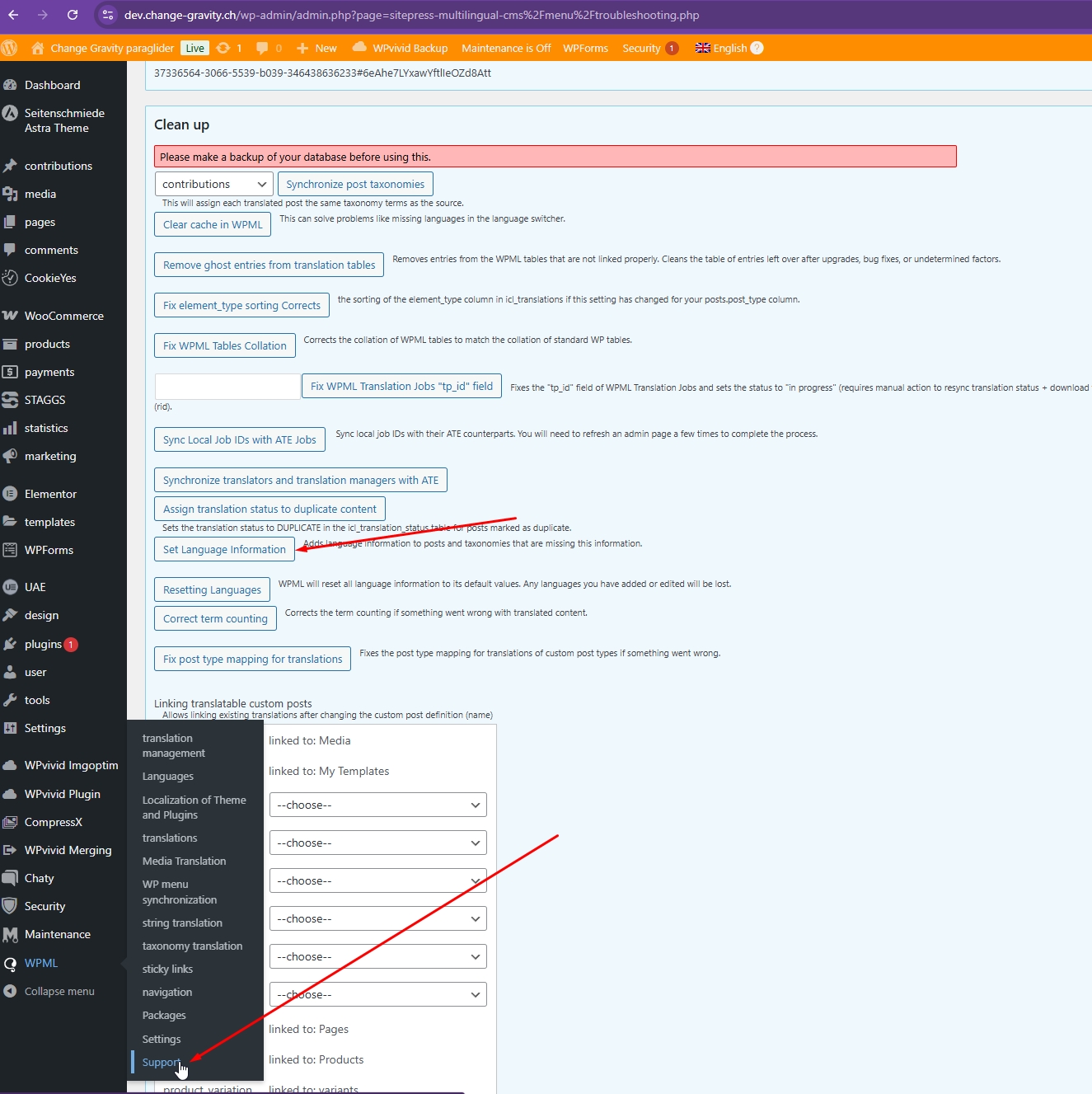Click Fix post type mapping for translations
The image size is (1092, 1094).
point(252,659)
